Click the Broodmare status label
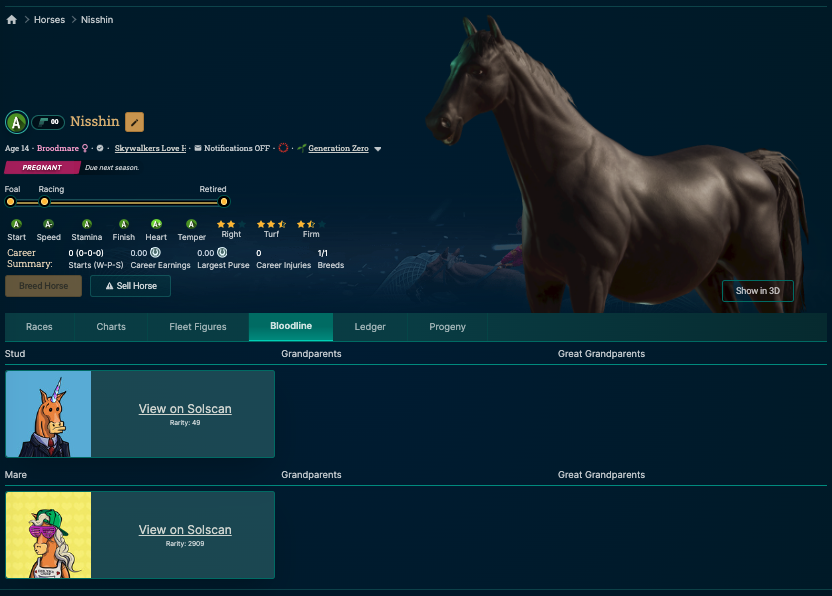This screenshot has height=596, width=832. click(58, 148)
